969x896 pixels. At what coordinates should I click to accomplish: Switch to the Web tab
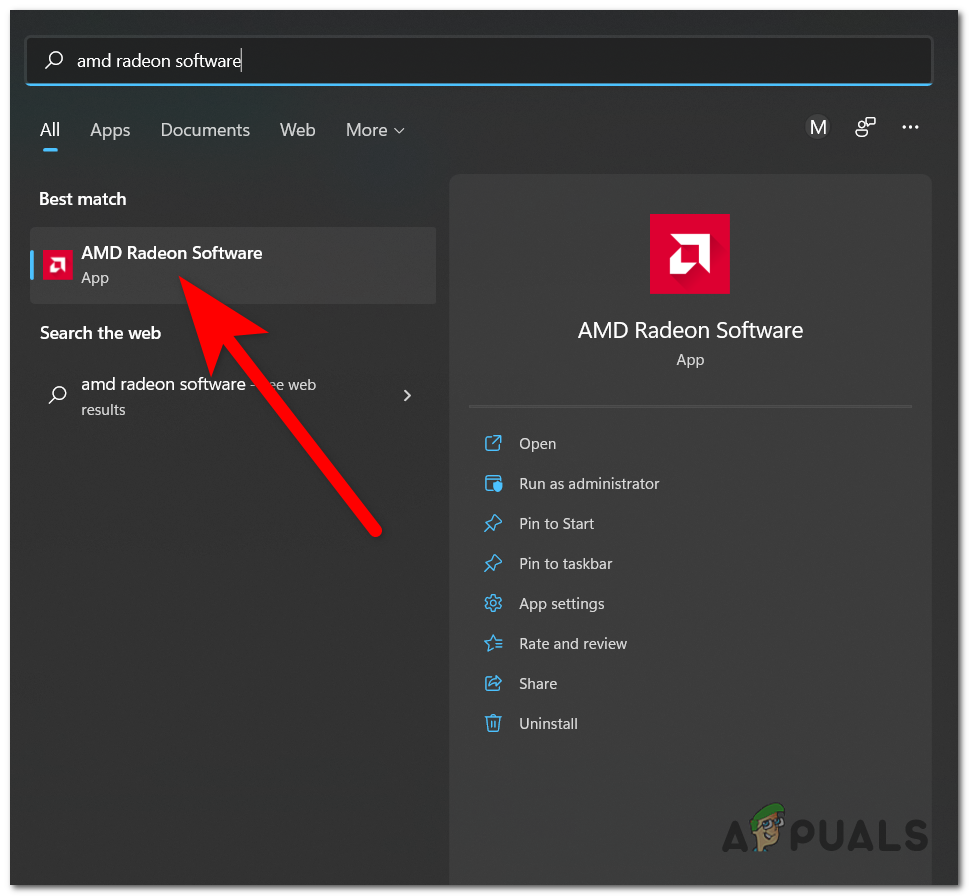point(297,130)
